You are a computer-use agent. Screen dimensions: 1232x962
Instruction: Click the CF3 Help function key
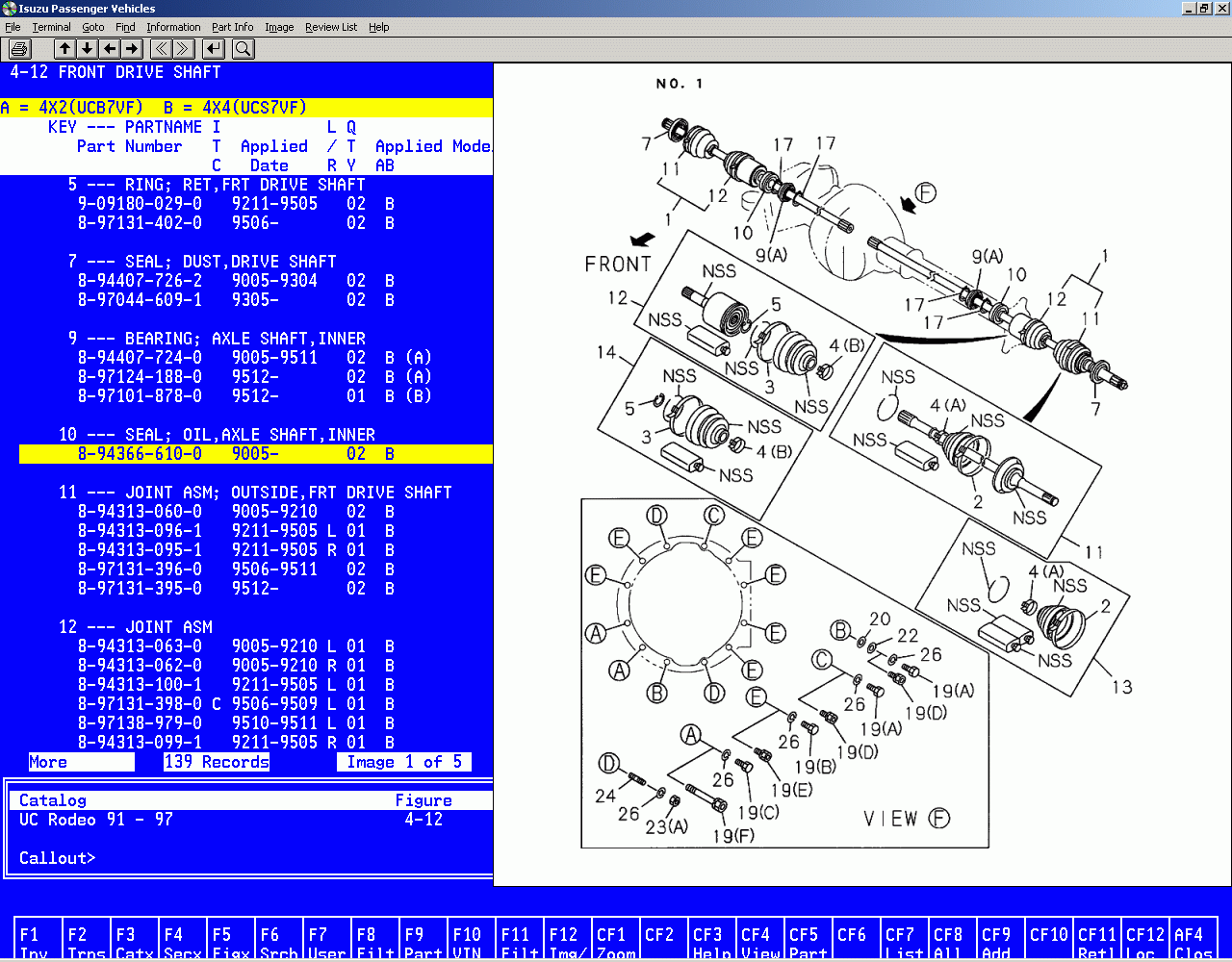coord(711,940)
